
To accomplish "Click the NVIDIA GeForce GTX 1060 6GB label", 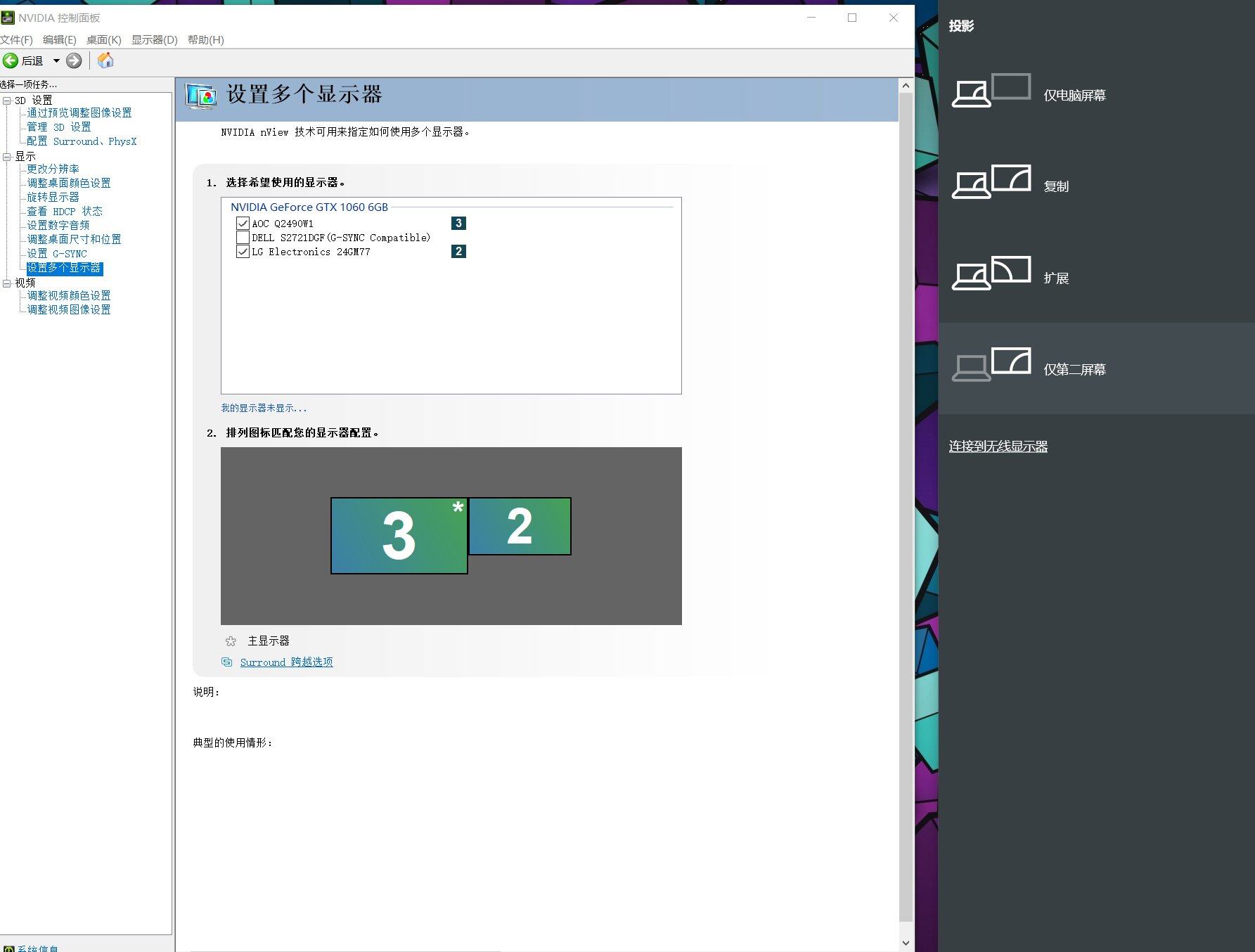I will (x=309, y=207).
